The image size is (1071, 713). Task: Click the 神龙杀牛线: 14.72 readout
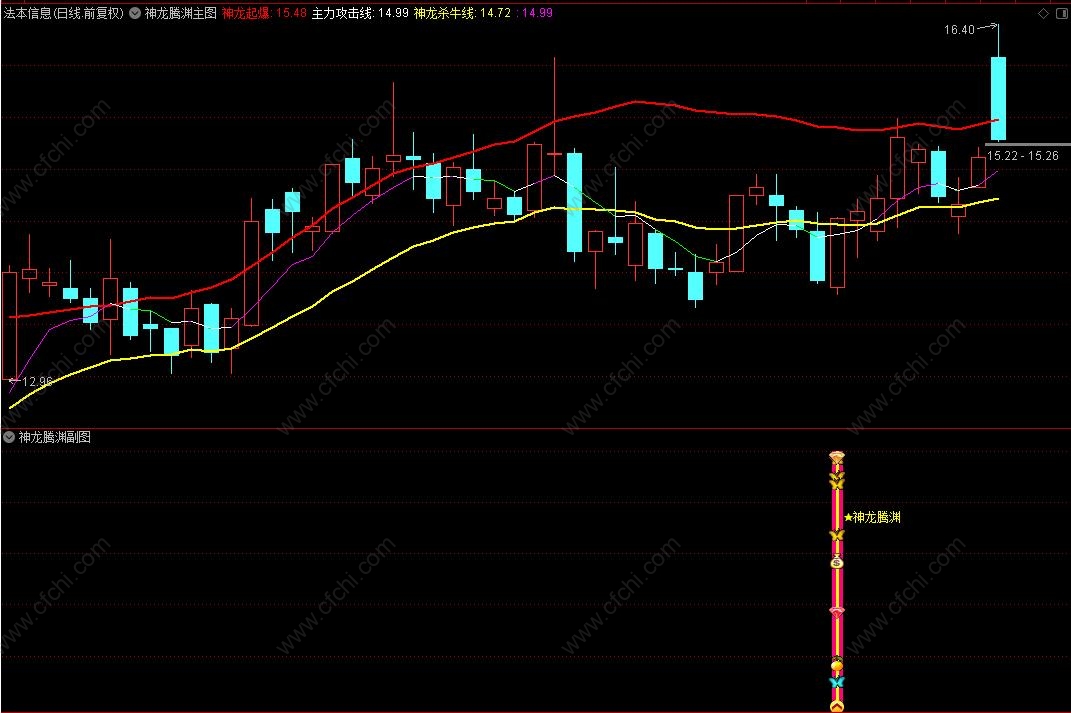click(462, 13)
